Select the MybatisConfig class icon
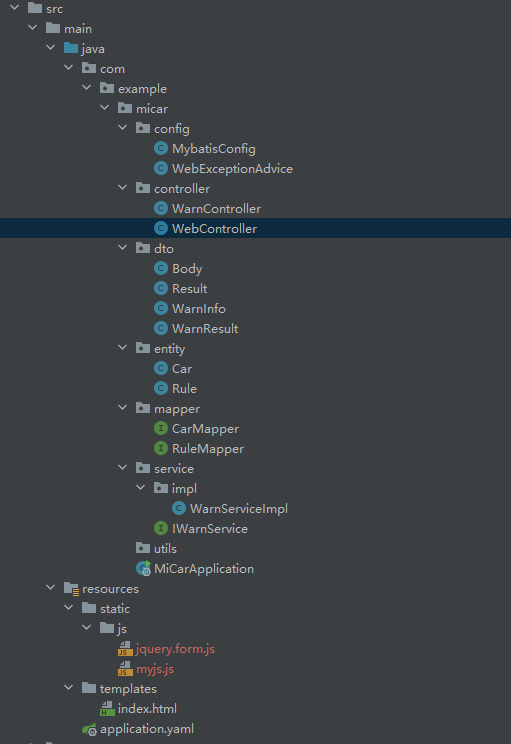This screenshot has width=511, height=744. pyautogui.click(x=161, y=149)
